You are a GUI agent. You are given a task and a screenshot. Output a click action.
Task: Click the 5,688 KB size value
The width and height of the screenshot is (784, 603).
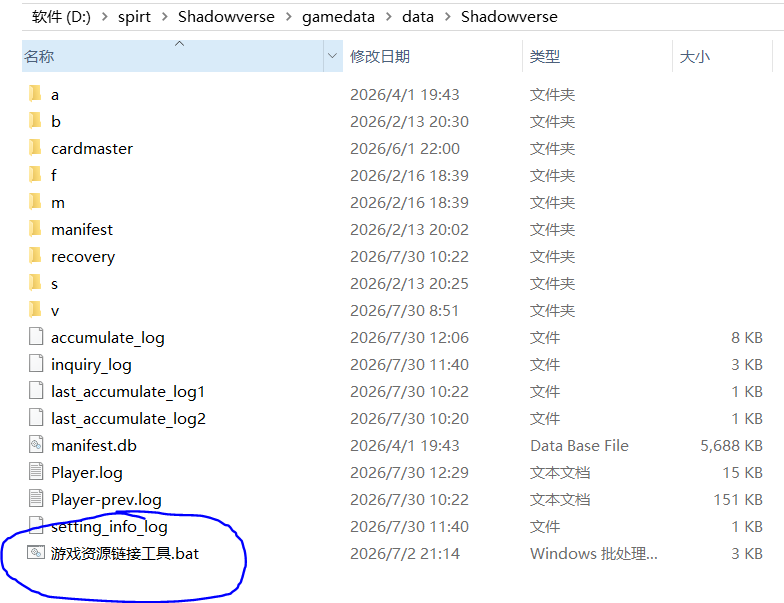point(731,446)
